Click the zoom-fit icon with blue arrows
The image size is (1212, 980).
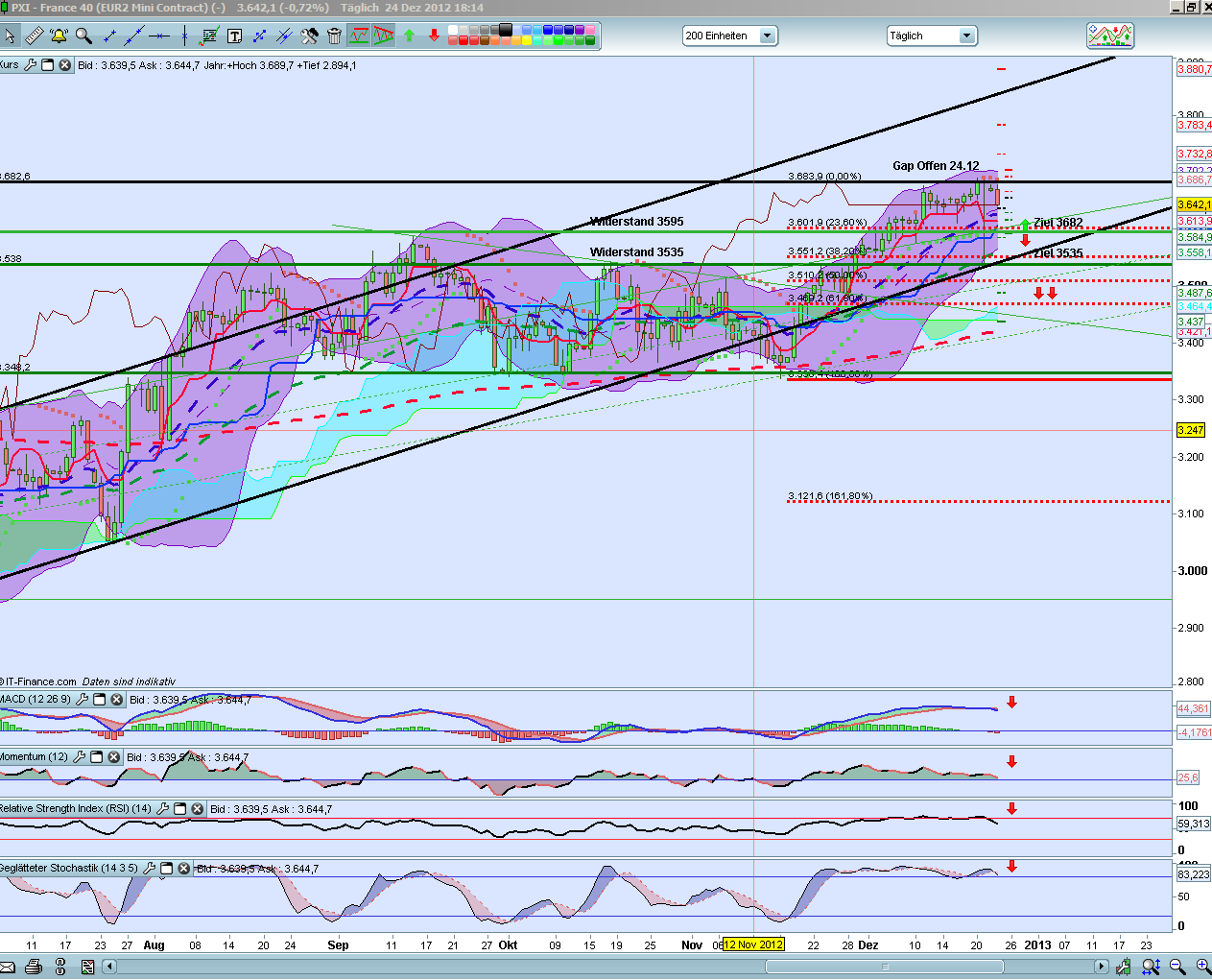1152,967
